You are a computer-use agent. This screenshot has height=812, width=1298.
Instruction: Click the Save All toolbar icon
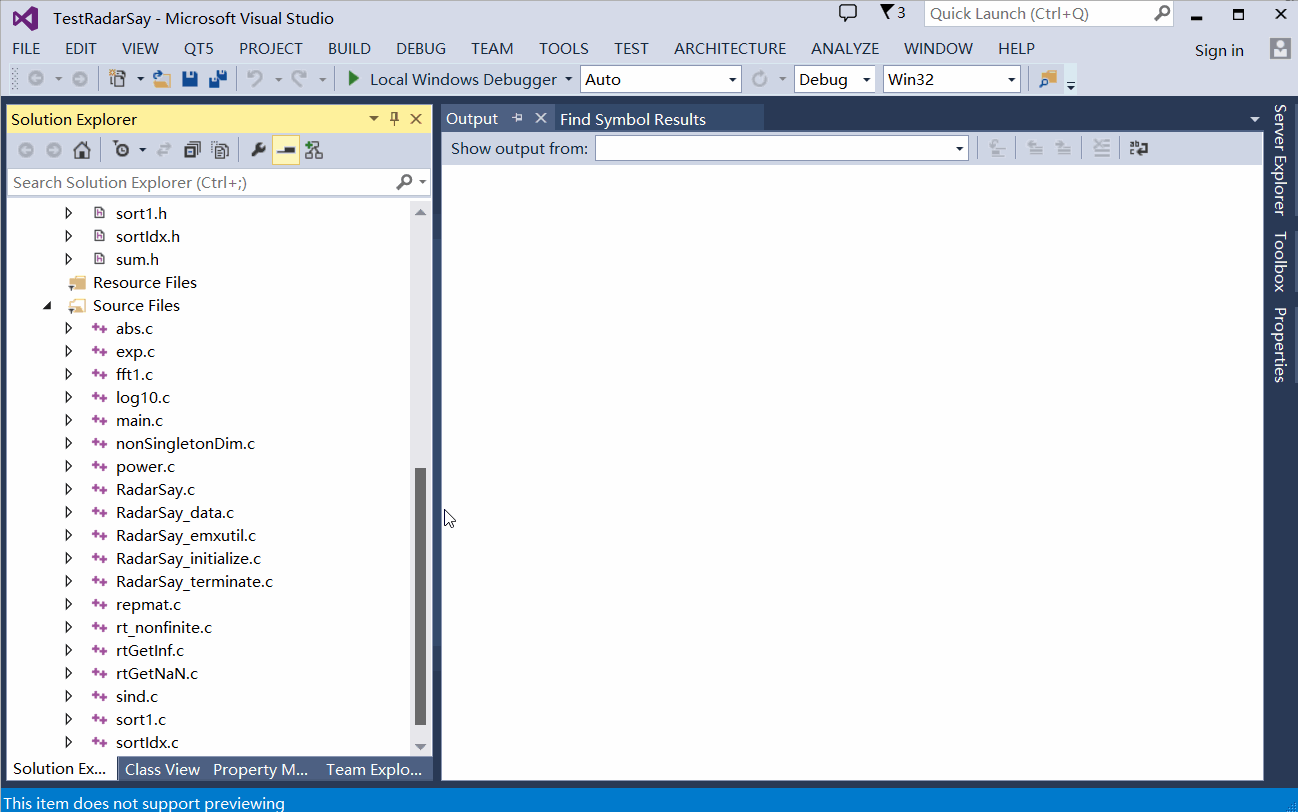(x=216, y=78)
